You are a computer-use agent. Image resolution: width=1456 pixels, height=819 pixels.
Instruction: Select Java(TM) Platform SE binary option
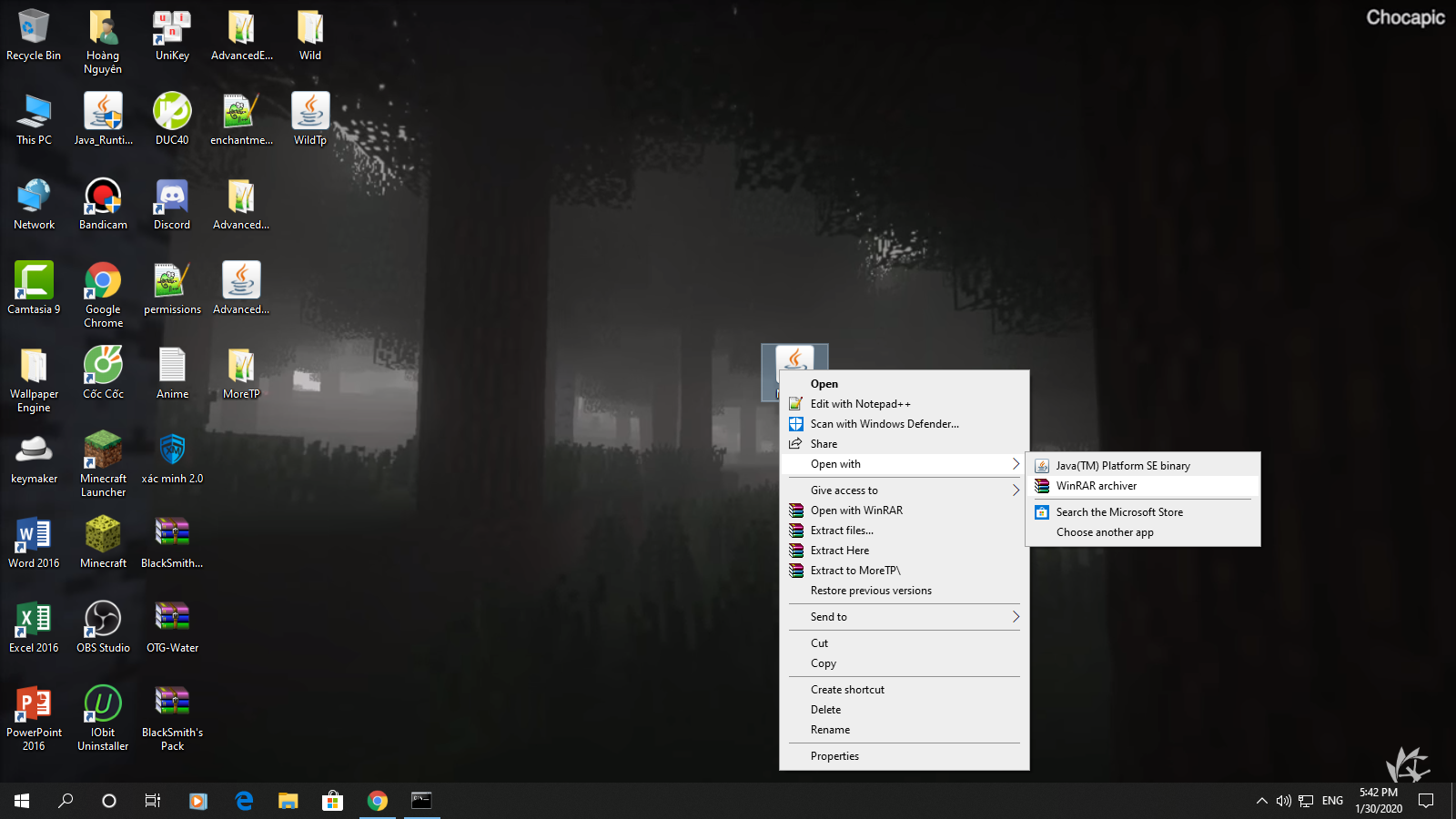pos(1122,466)
